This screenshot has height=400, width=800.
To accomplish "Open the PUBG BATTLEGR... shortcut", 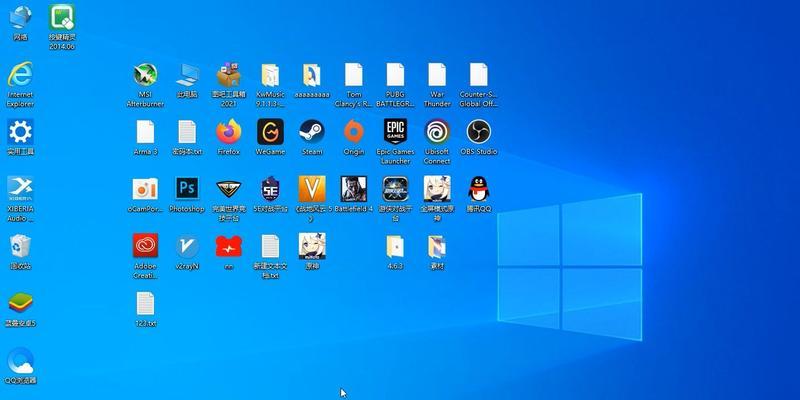I will [395, 75].
